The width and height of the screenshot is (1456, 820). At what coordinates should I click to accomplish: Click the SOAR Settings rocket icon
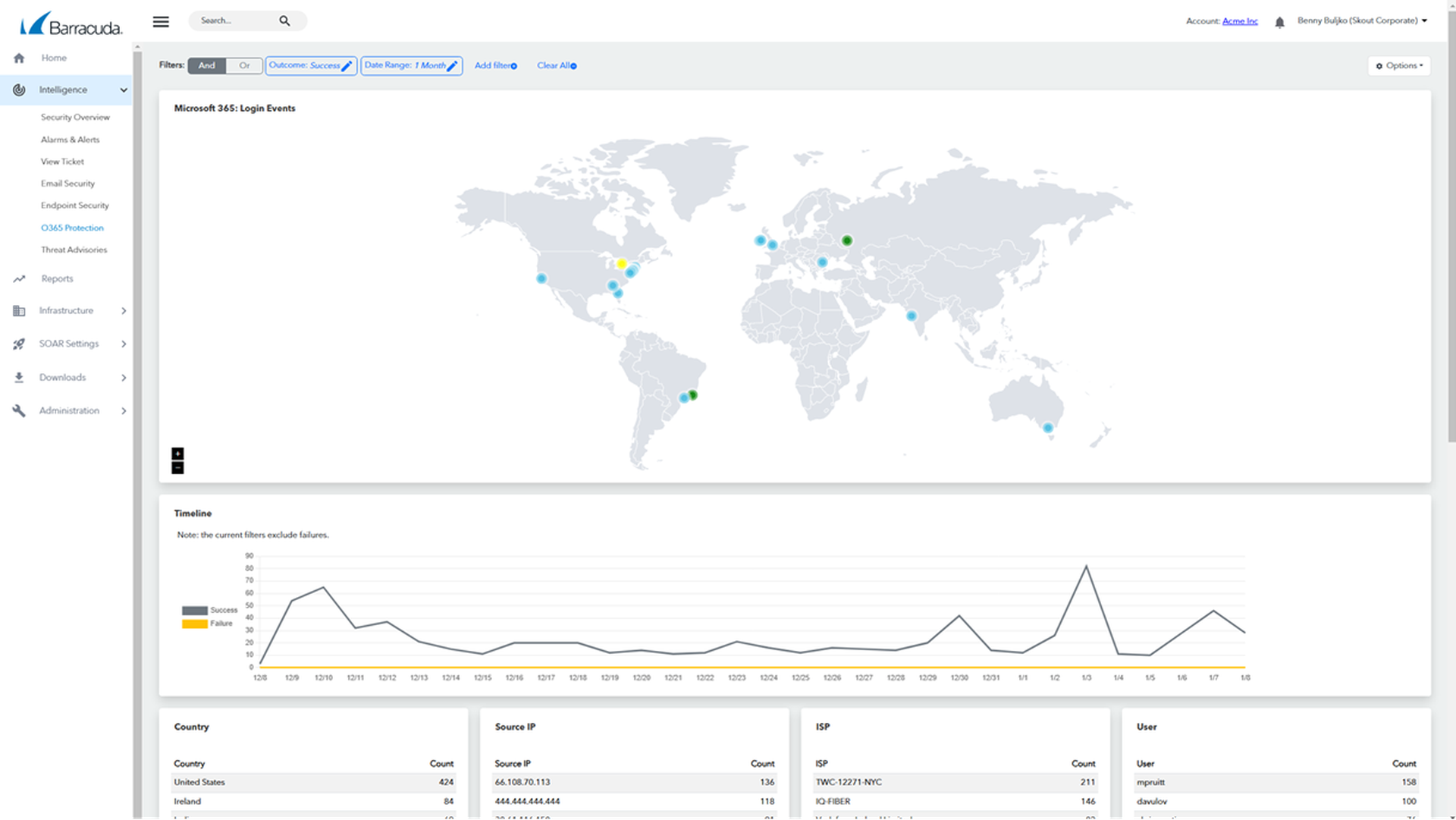click(x=19, y=344)
